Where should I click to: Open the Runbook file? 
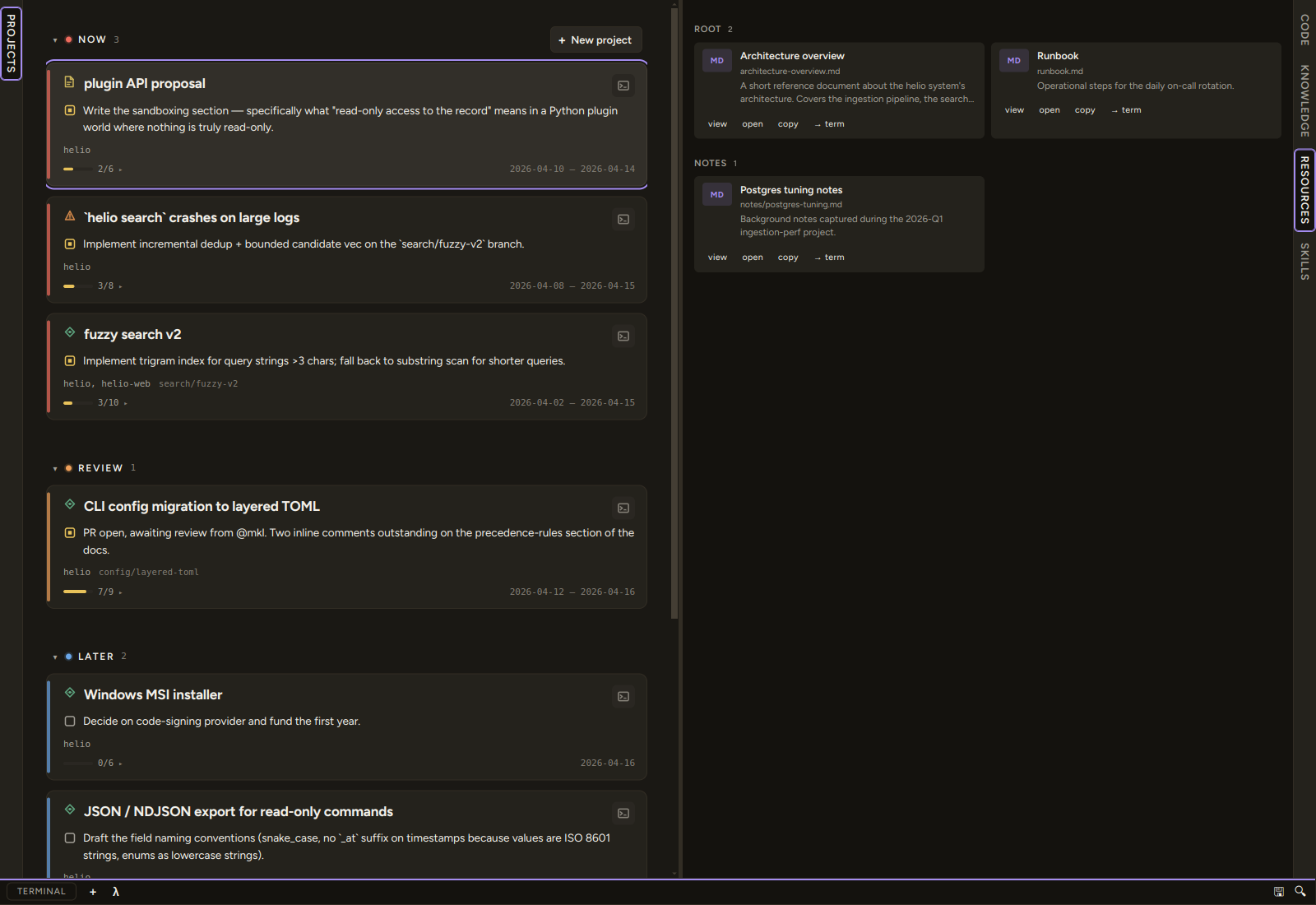click(x=1050, y=110)
